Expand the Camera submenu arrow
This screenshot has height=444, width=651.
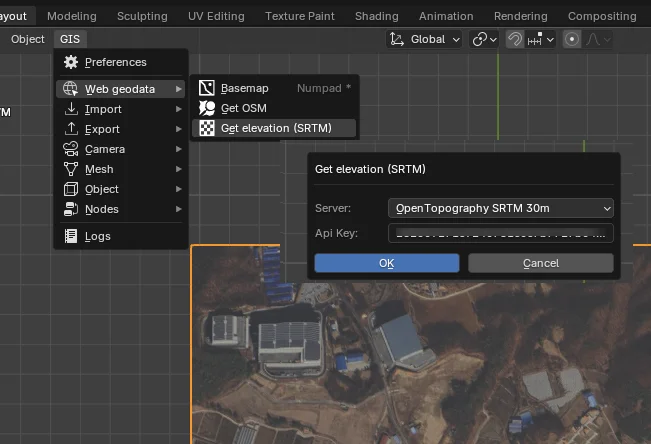tap(179, 149)
